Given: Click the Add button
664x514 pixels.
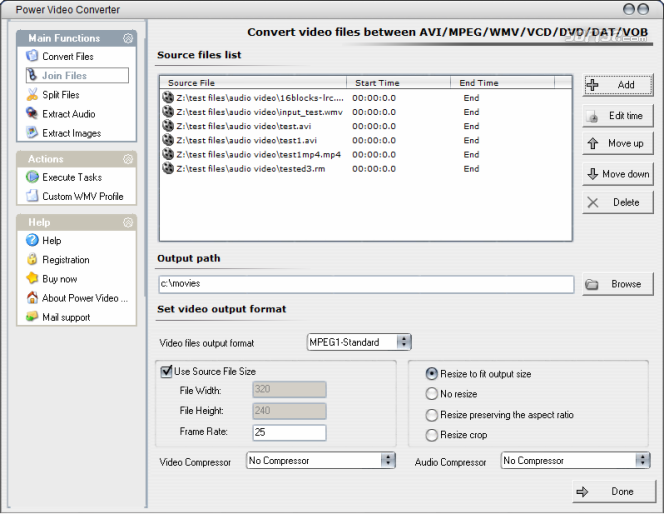Looking at the screenshot, I should click(618, 85).
